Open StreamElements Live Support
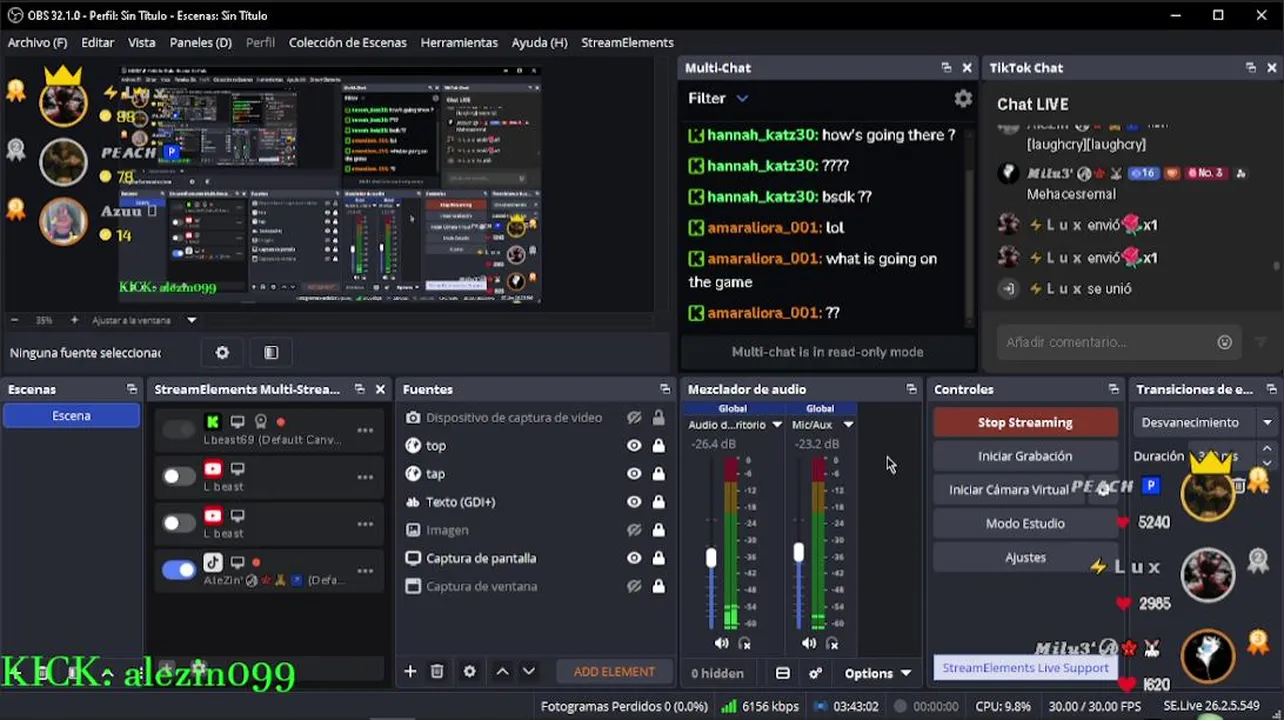Screen dimensions: 1284x720 click(x=1025, y=668)
